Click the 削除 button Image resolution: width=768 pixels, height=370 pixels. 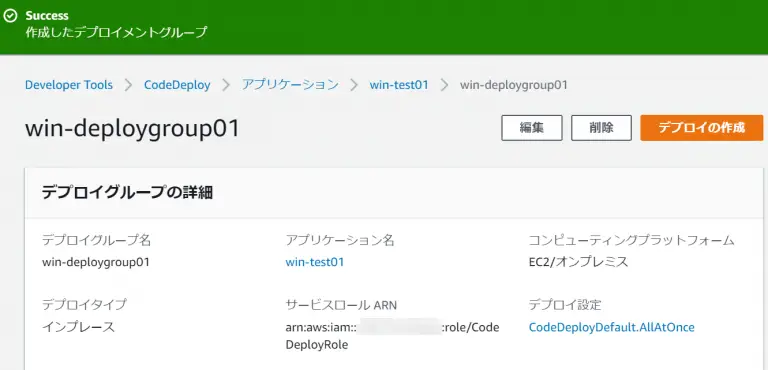601,128
